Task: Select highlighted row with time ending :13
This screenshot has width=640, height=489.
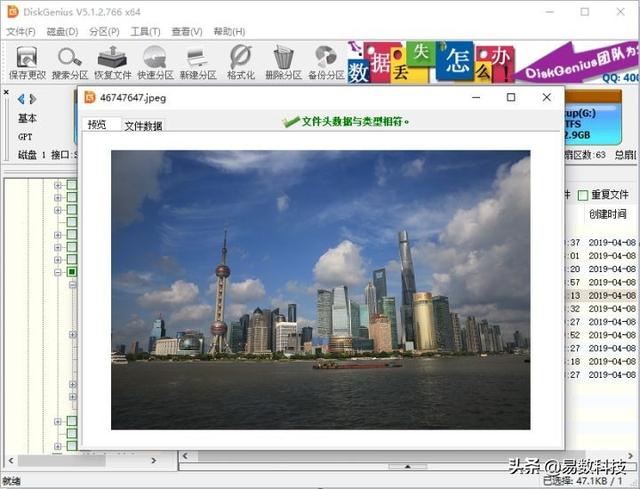Action: [x=602, y=295]
